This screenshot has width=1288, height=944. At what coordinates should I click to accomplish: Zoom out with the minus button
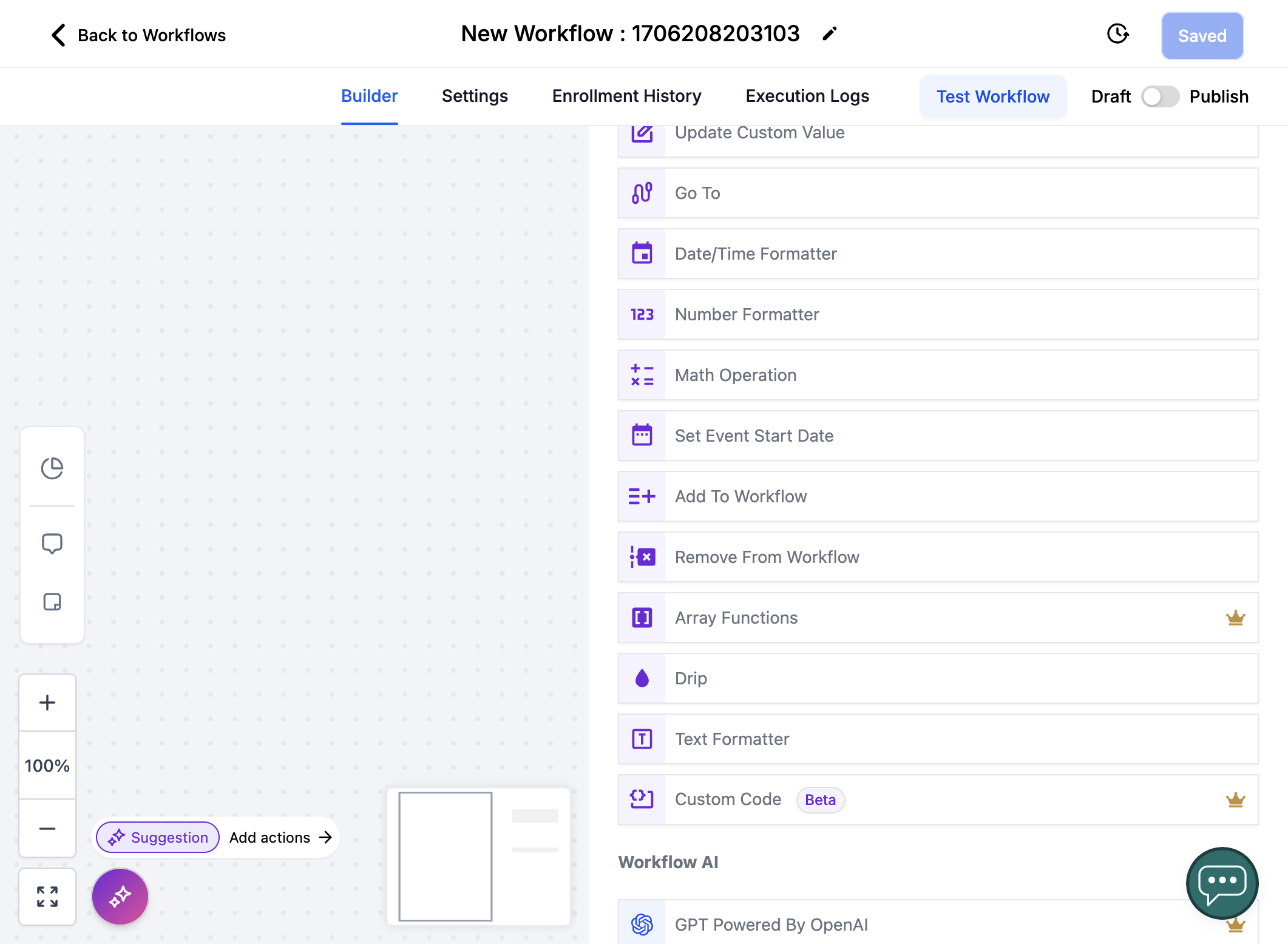[47, 828]
